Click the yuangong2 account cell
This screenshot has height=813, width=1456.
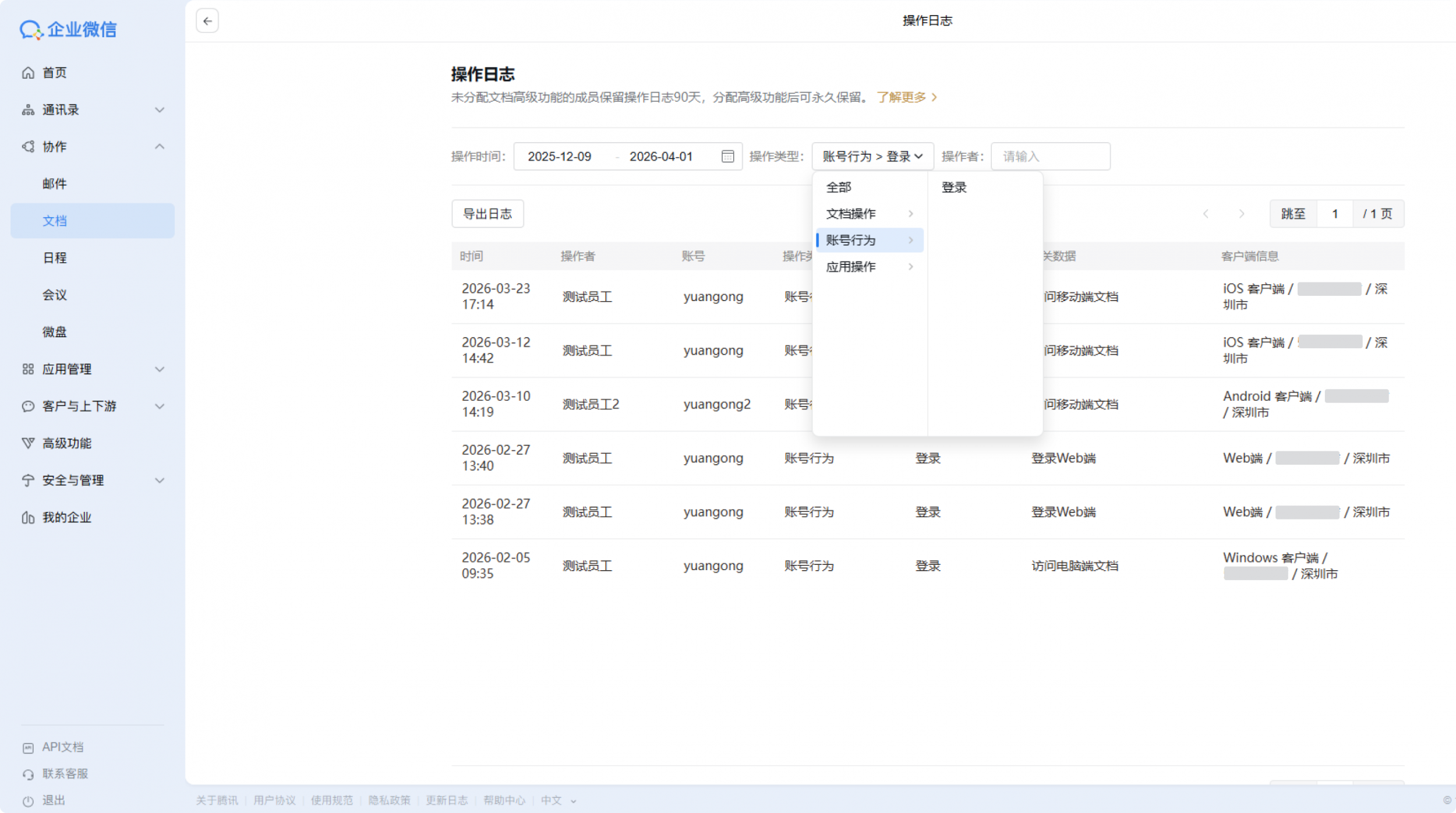(x=717, y=404)
